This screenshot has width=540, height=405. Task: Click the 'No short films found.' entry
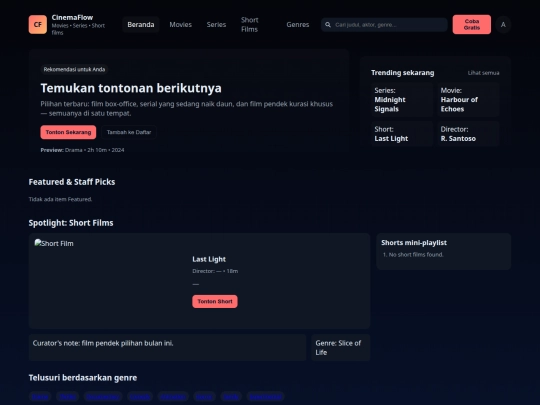pyautogui.click(x=416, y=255)
